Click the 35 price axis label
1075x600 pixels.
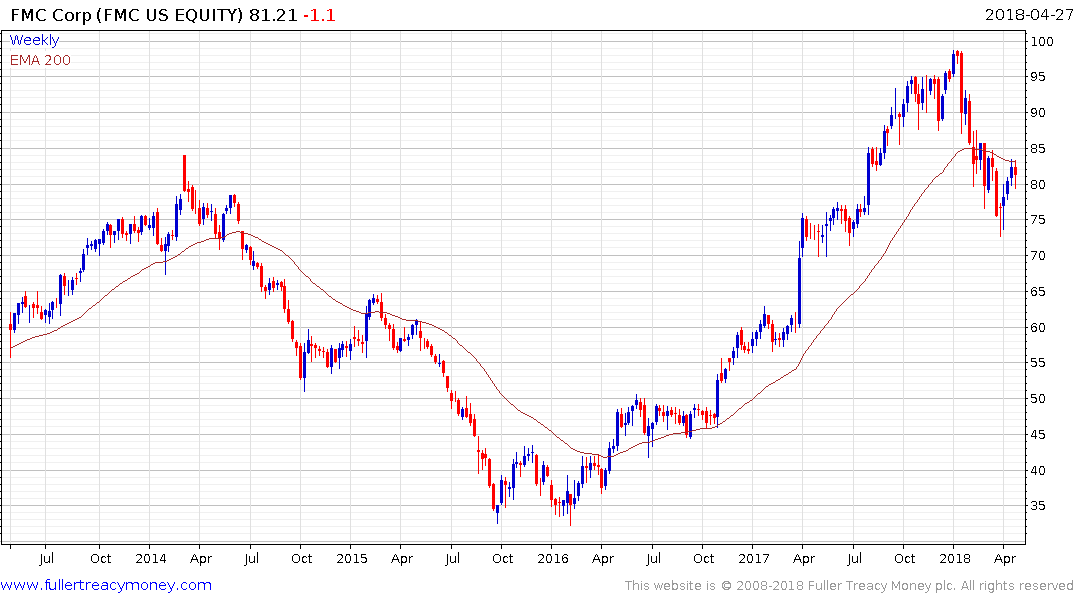1038,506
